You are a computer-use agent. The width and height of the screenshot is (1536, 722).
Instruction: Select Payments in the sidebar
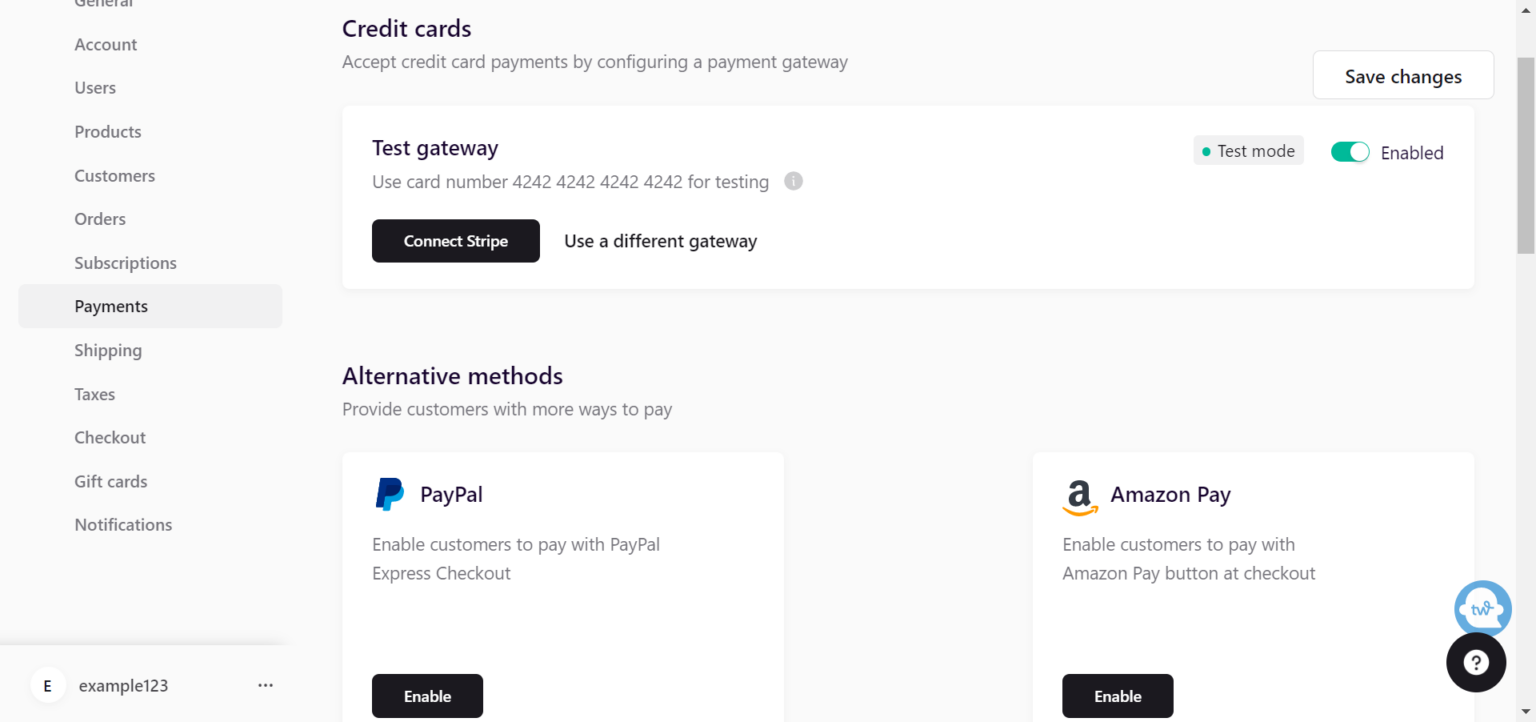pos(111,306)
